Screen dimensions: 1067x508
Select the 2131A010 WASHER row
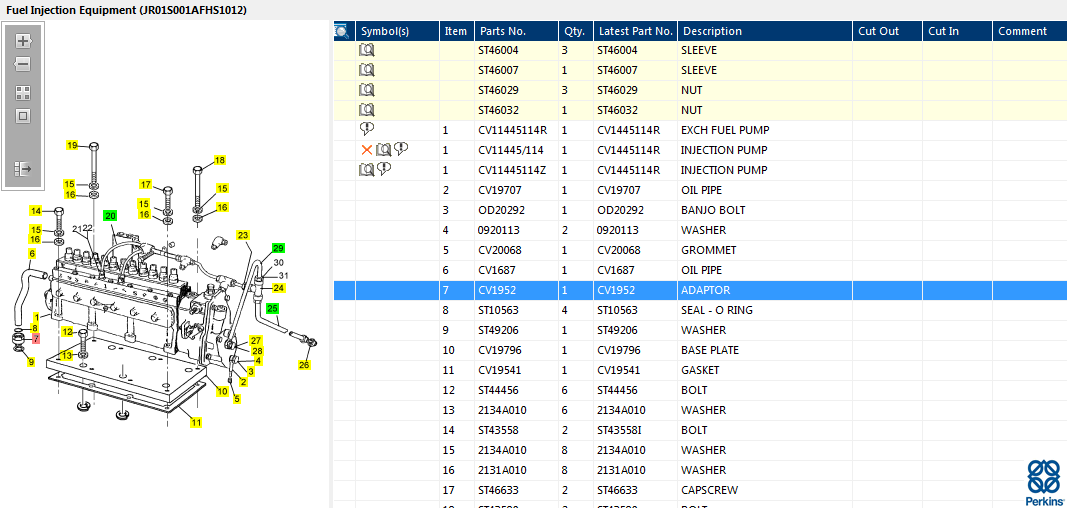tap(700, 470)
